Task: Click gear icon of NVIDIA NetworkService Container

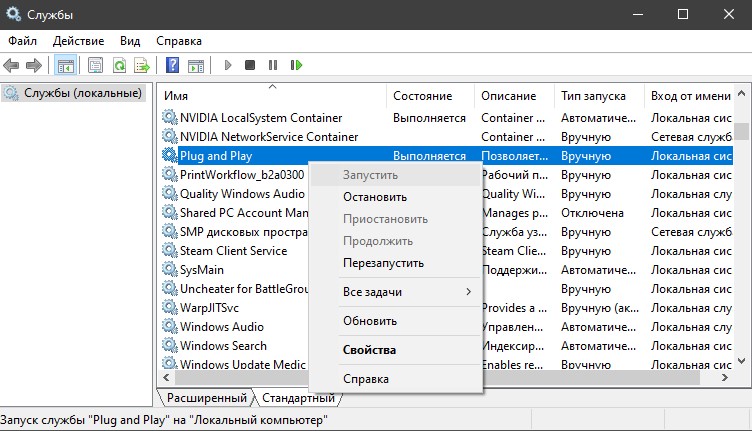Action: click(x=169, y=136)
